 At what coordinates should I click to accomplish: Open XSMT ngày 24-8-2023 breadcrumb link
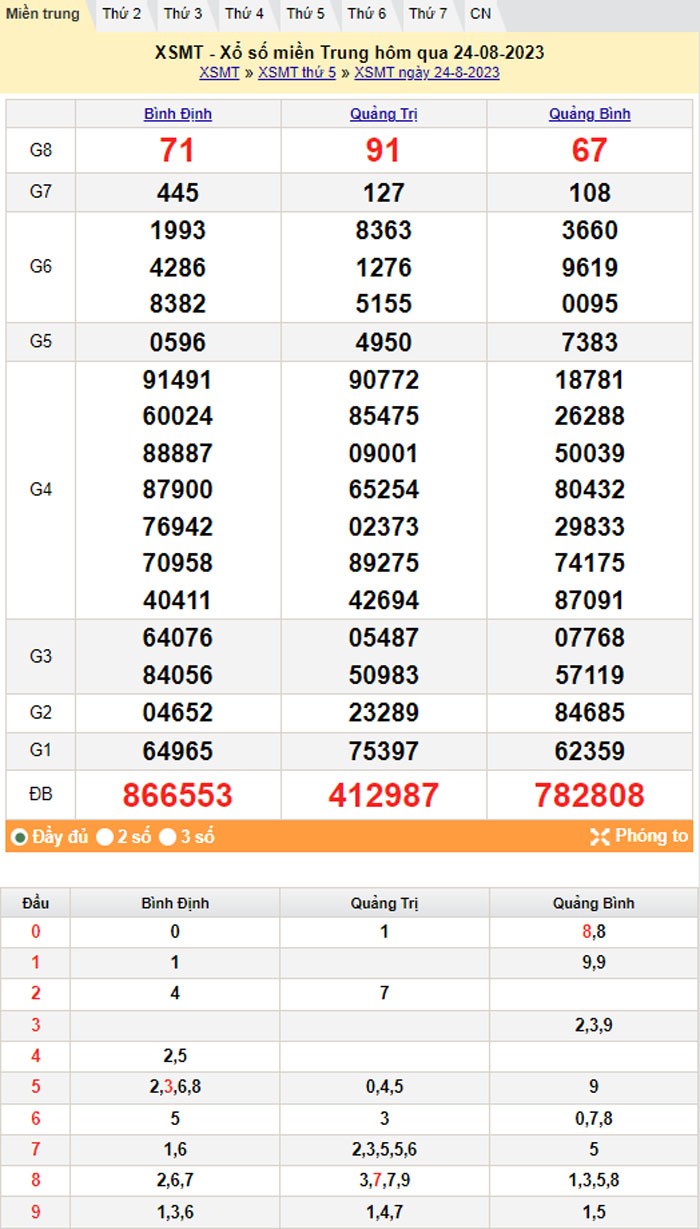coord(427,73)
